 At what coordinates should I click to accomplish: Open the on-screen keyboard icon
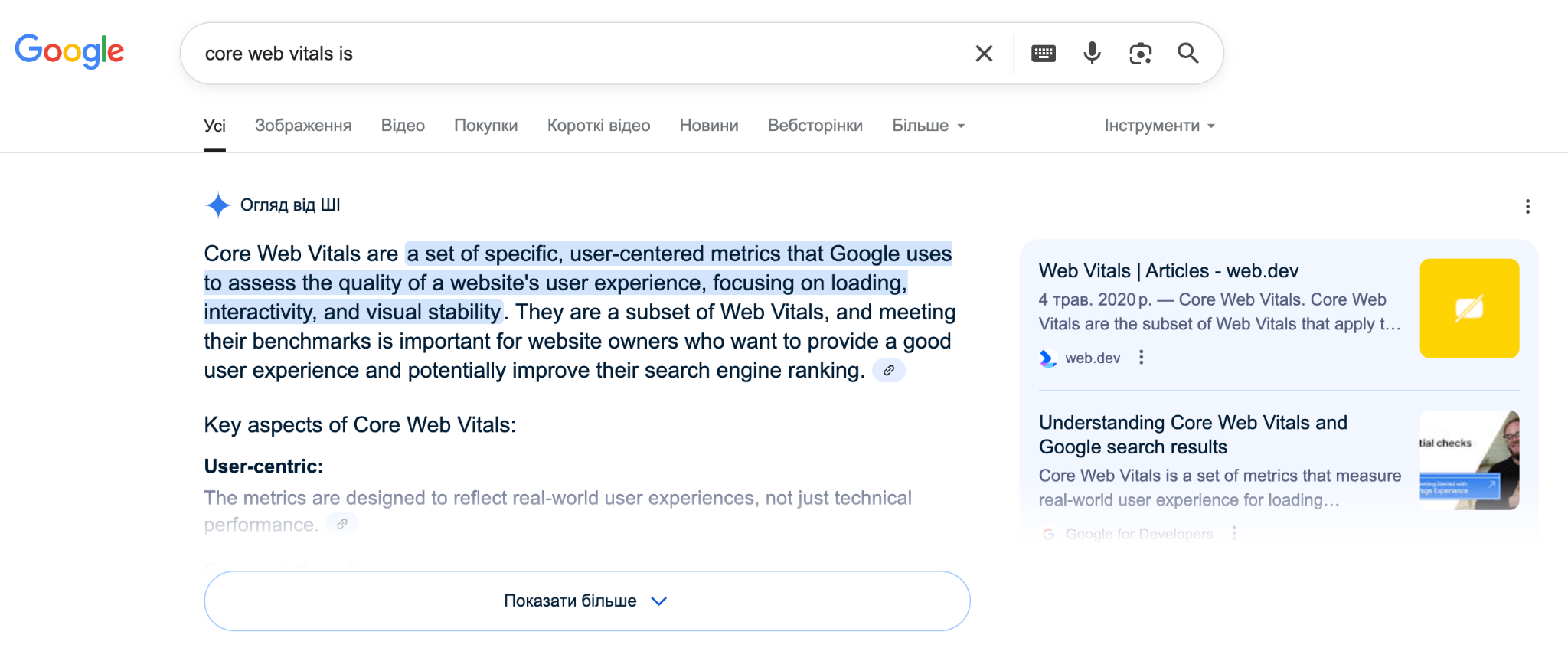pos(1044,53)
